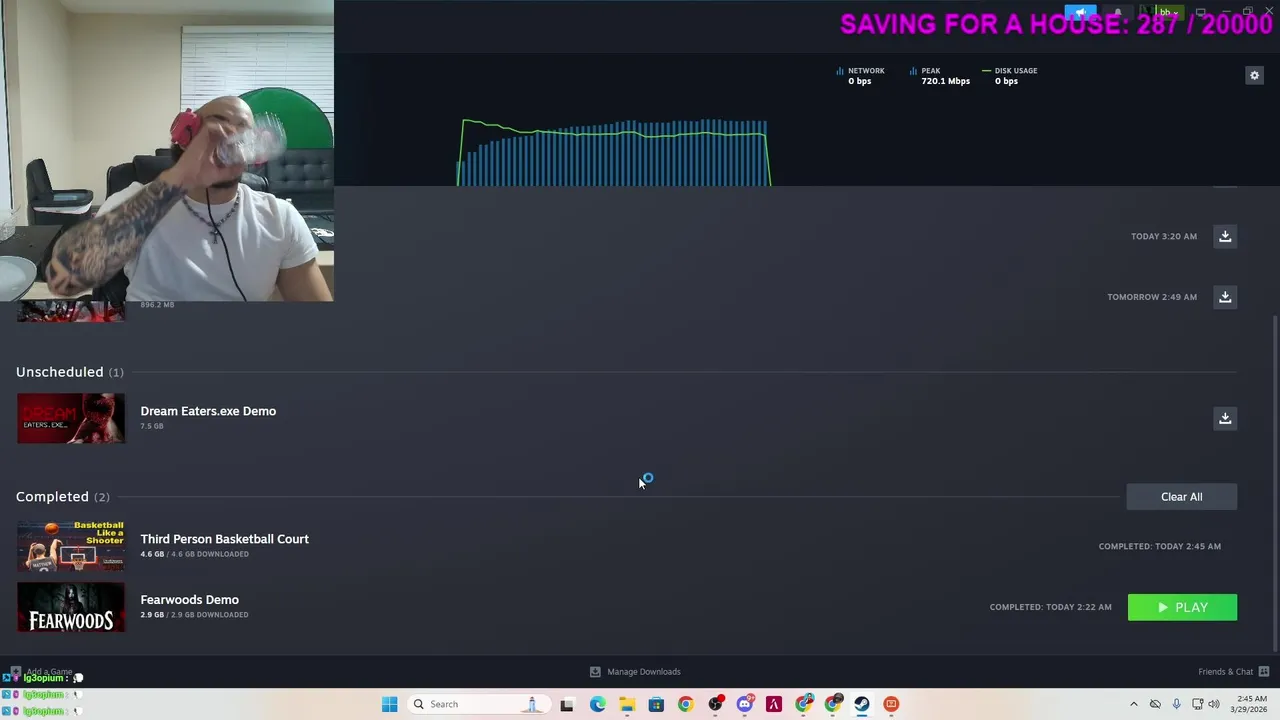Open the orange taskbar app icon

pyautogui.click(x=891, y=704)
